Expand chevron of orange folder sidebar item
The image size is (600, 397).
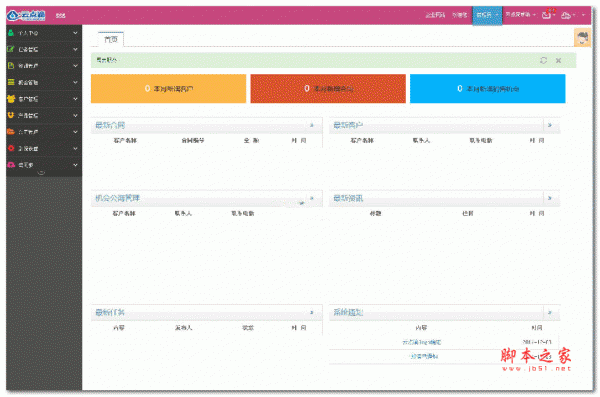(75, 132)
